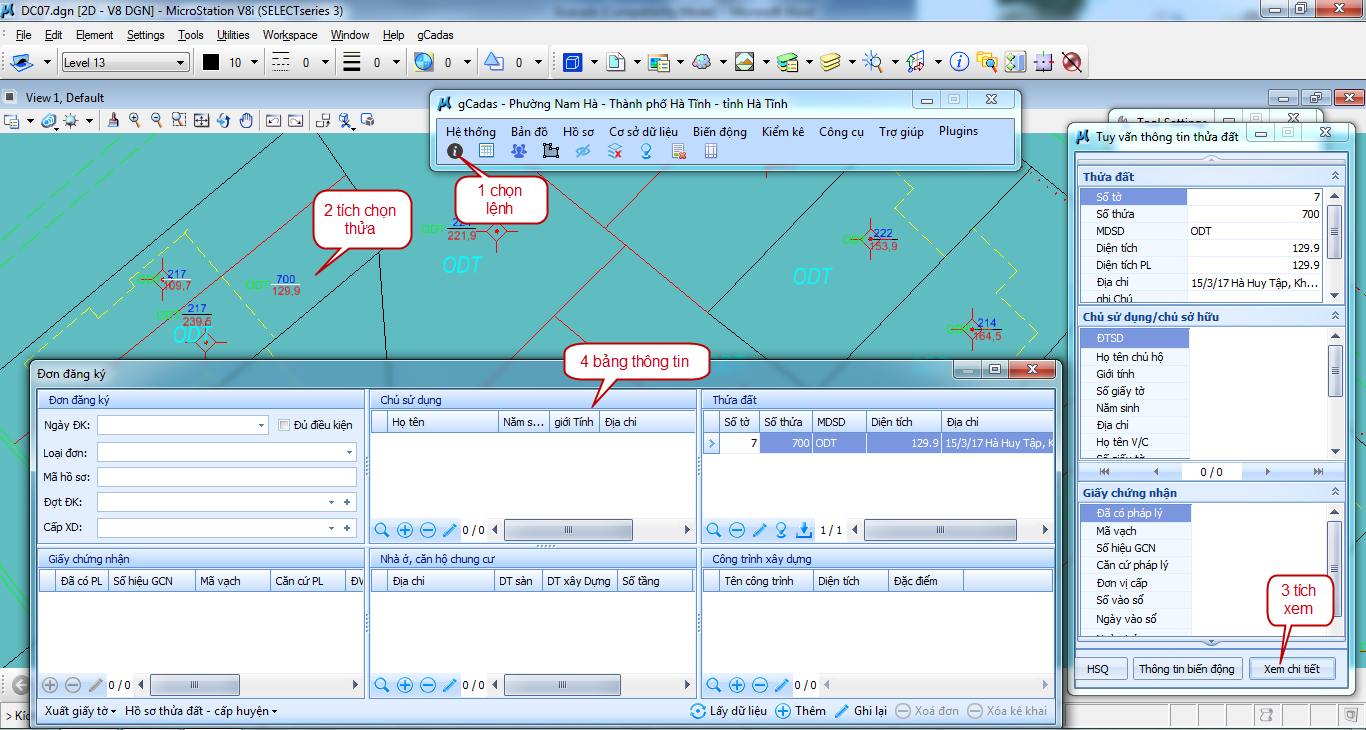1366x730 pixels.
Task: Click add plus icon under Công trình xây dựng
Action: (x=737, y=685)
